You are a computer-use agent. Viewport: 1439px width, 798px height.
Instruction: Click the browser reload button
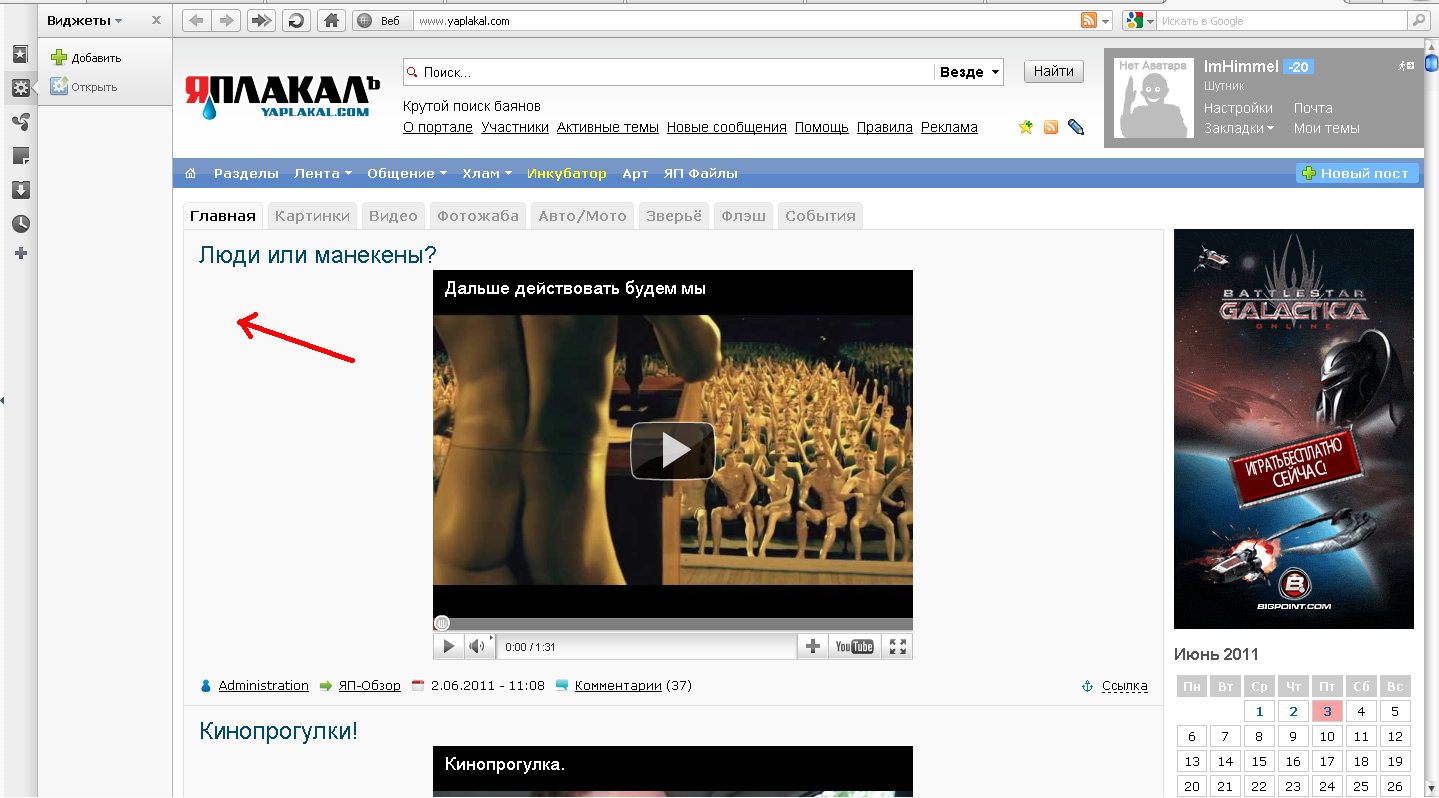296,21
